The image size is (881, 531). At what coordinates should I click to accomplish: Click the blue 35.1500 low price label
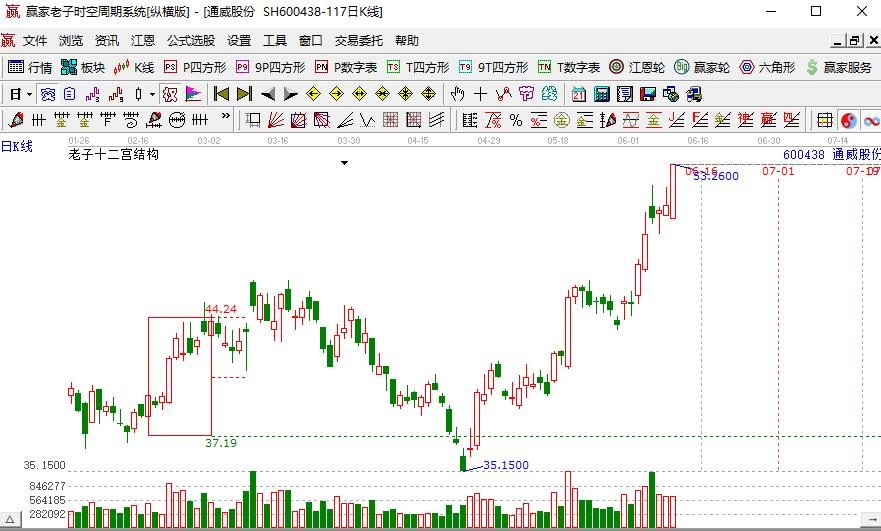(506, 465)
